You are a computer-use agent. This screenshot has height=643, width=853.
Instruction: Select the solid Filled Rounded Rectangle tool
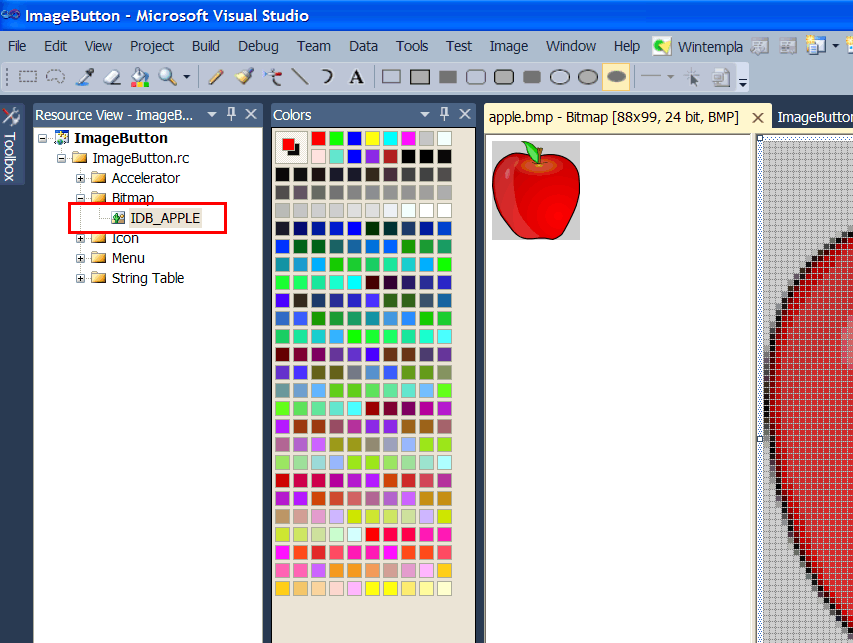click(x=532, y=77)
